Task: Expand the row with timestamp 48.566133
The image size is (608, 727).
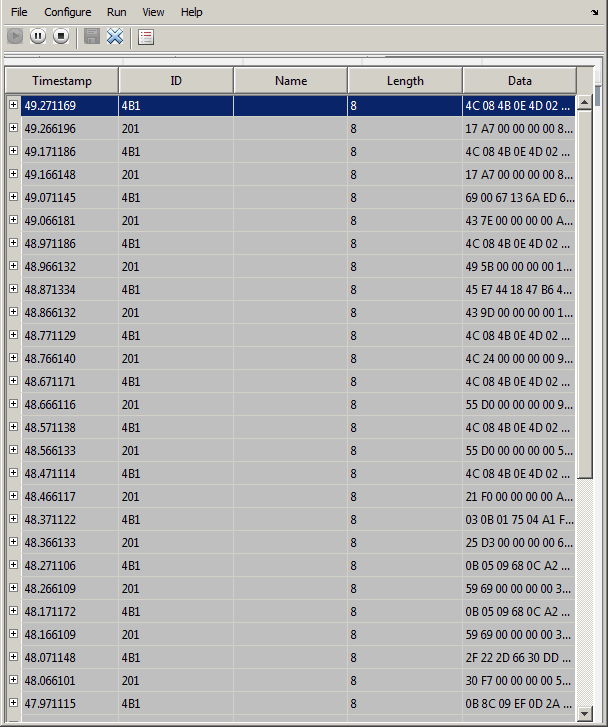Action: click(x=13, y=450)
